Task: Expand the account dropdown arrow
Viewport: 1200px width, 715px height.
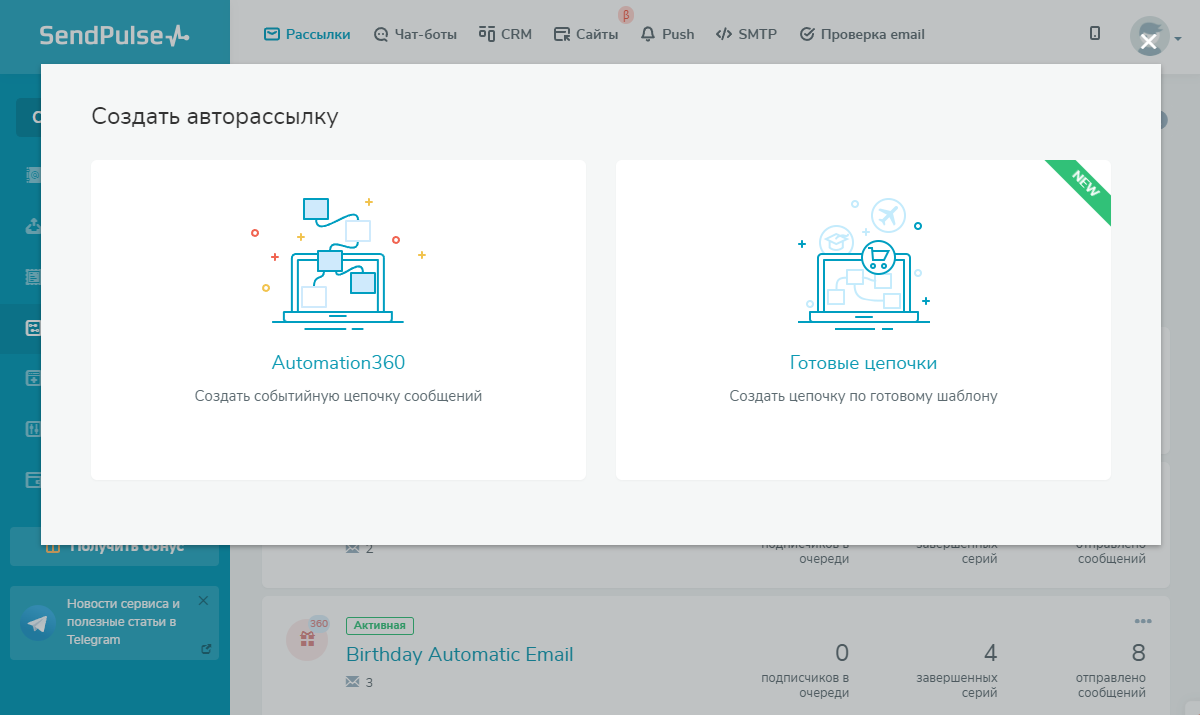Action: pos(1178,39)
